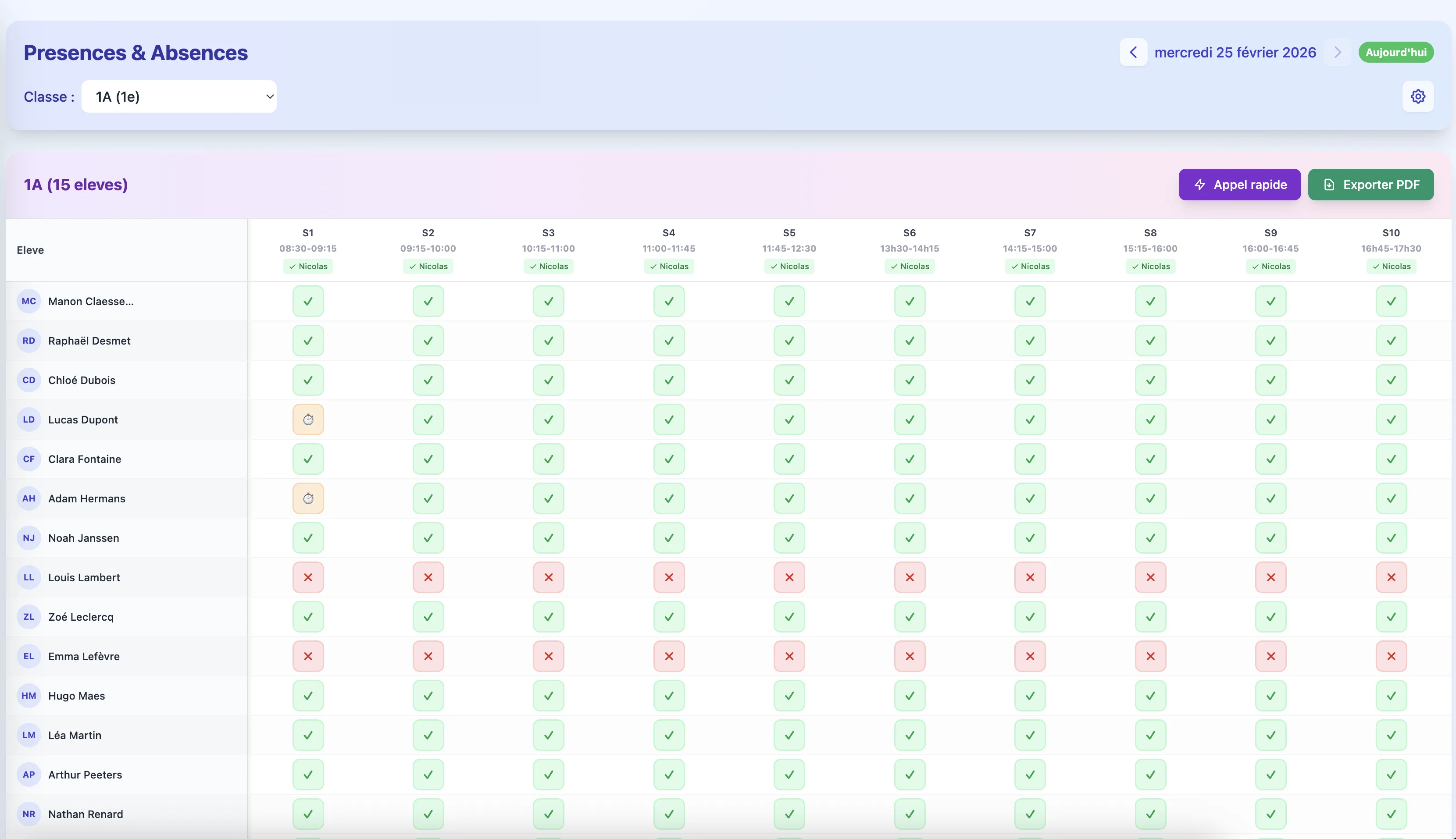Select the S9 16:00-16:45 column header
The image size is (1456, 839).
[1270, 240]
